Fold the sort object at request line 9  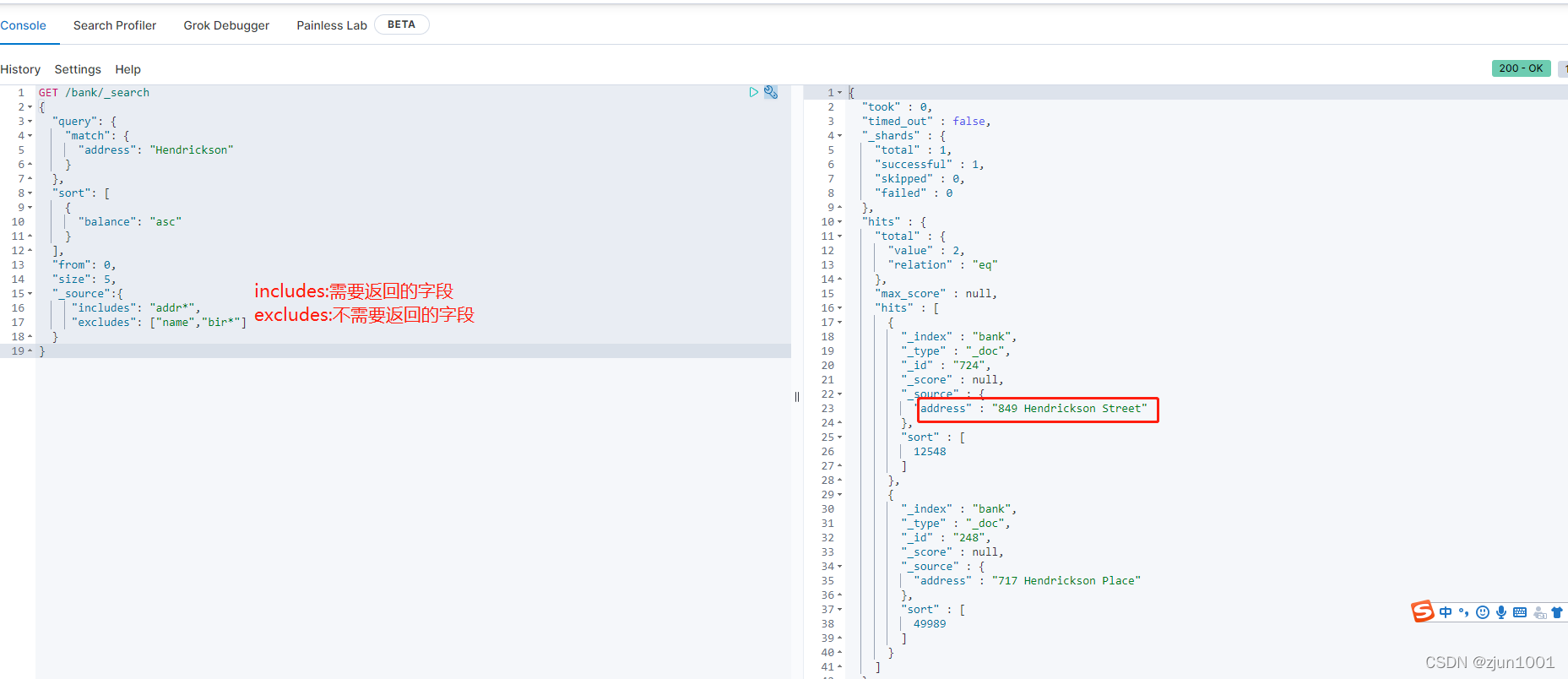tap(30, 208)
